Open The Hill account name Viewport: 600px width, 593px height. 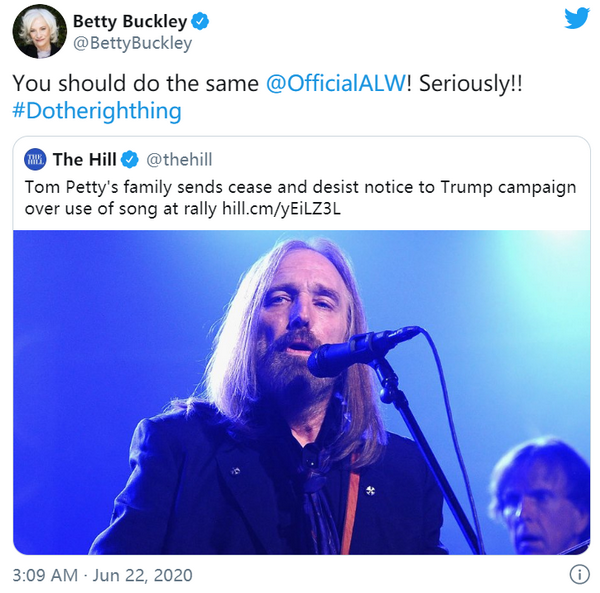(x=83, y=160)
